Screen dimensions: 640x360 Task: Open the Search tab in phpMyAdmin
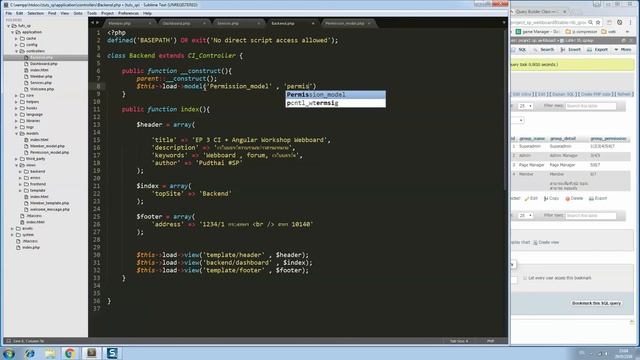point(544,50)
